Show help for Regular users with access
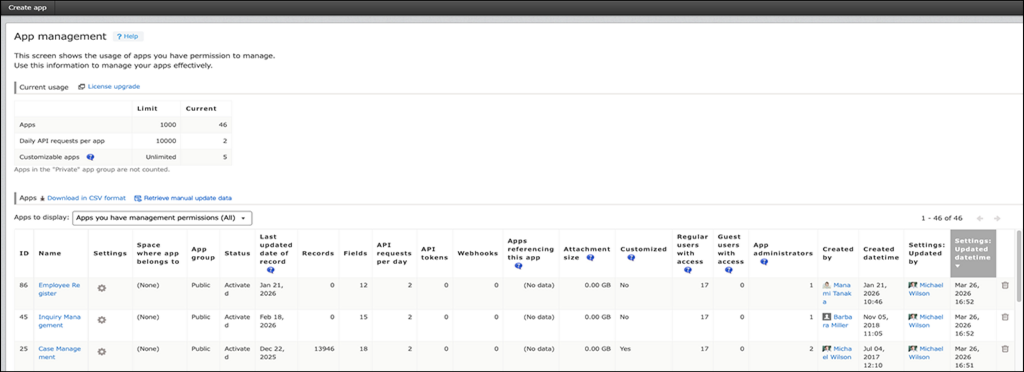Image resolution: width=1024 pixels, height=372 pixels. pos(688,269)
